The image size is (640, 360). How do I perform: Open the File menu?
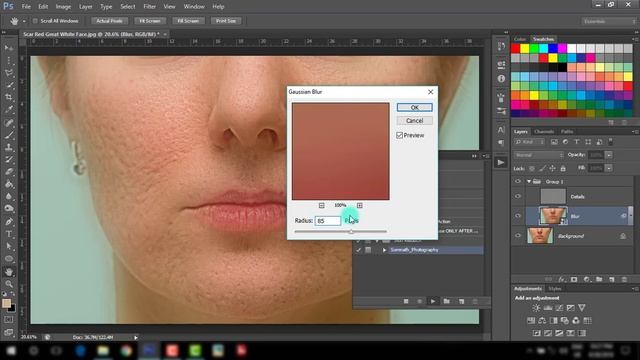26,7
